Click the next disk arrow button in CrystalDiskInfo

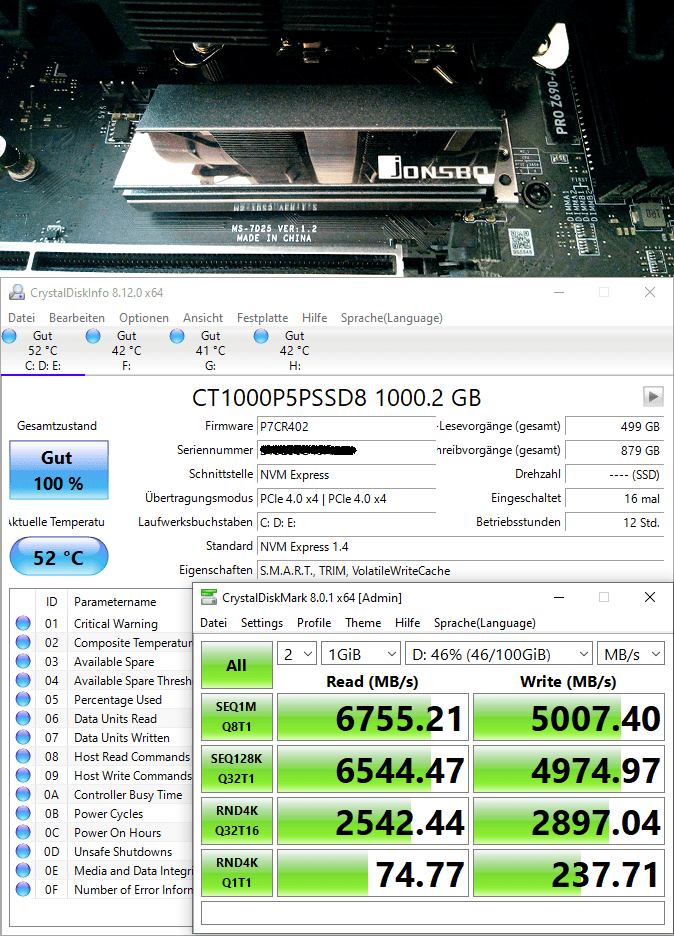point(653,396)
